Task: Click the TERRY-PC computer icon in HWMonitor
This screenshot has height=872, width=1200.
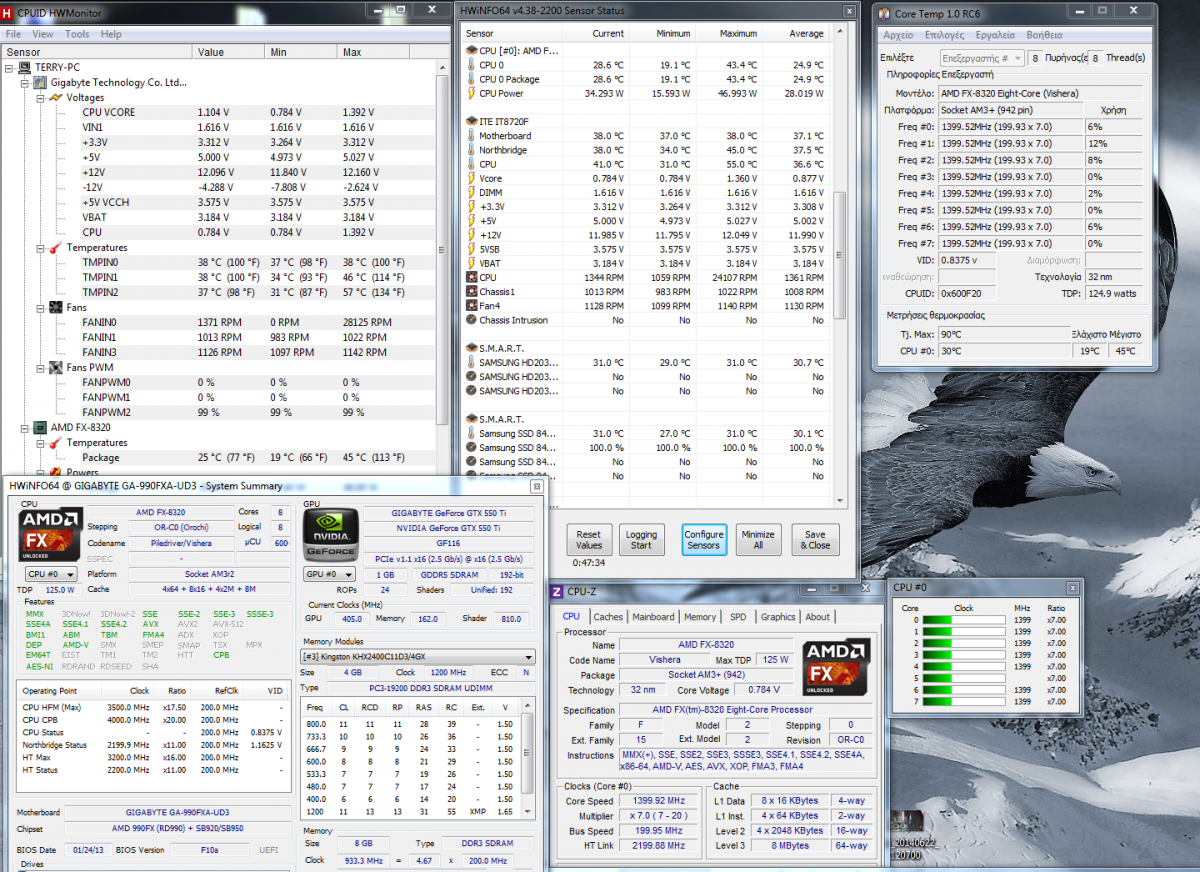Action: click(x=25, y=68)
